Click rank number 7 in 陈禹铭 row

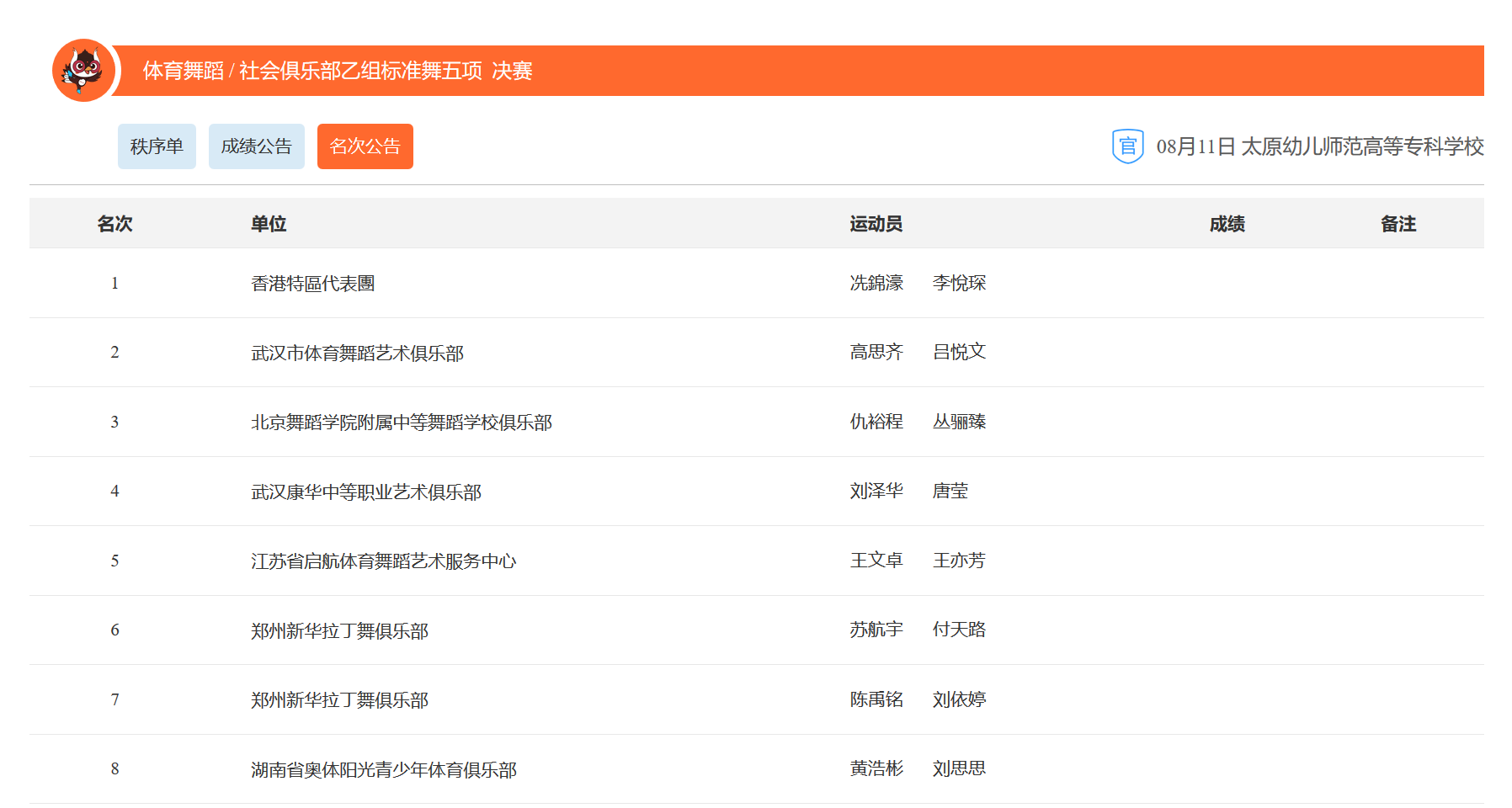(x=115, y=699)
